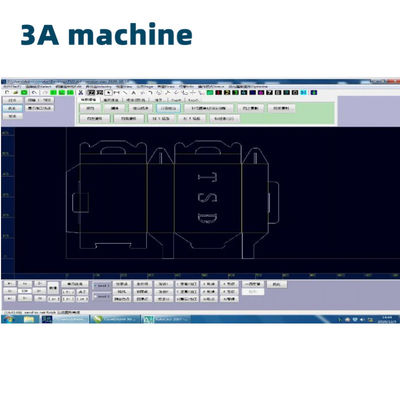Open a file with the folder icon
Screen dimensions: 400x400
(x=16, y=93)
